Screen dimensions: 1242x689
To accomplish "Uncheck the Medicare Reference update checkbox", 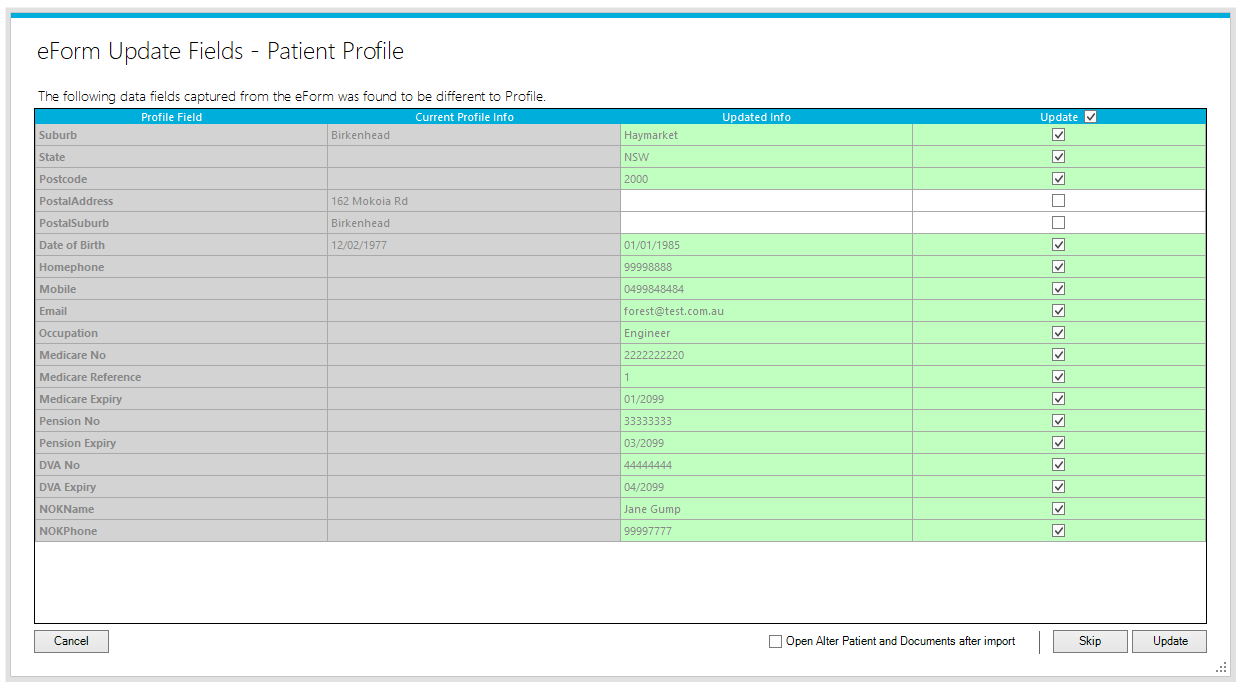I will (1058, 377).
